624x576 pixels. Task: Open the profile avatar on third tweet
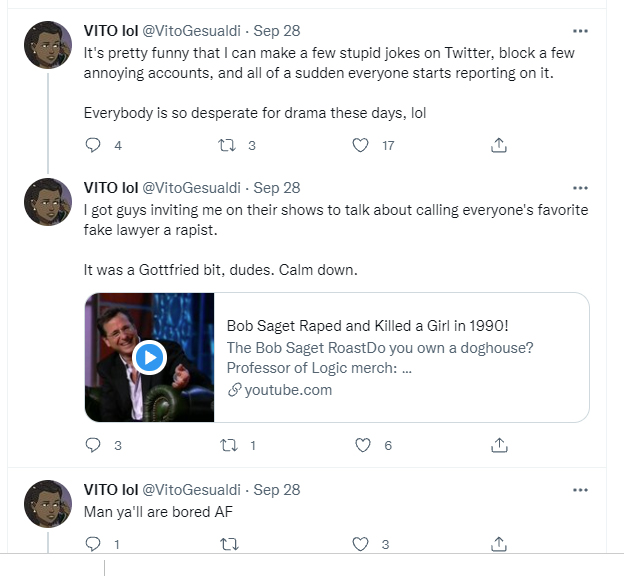pos(47,503)
